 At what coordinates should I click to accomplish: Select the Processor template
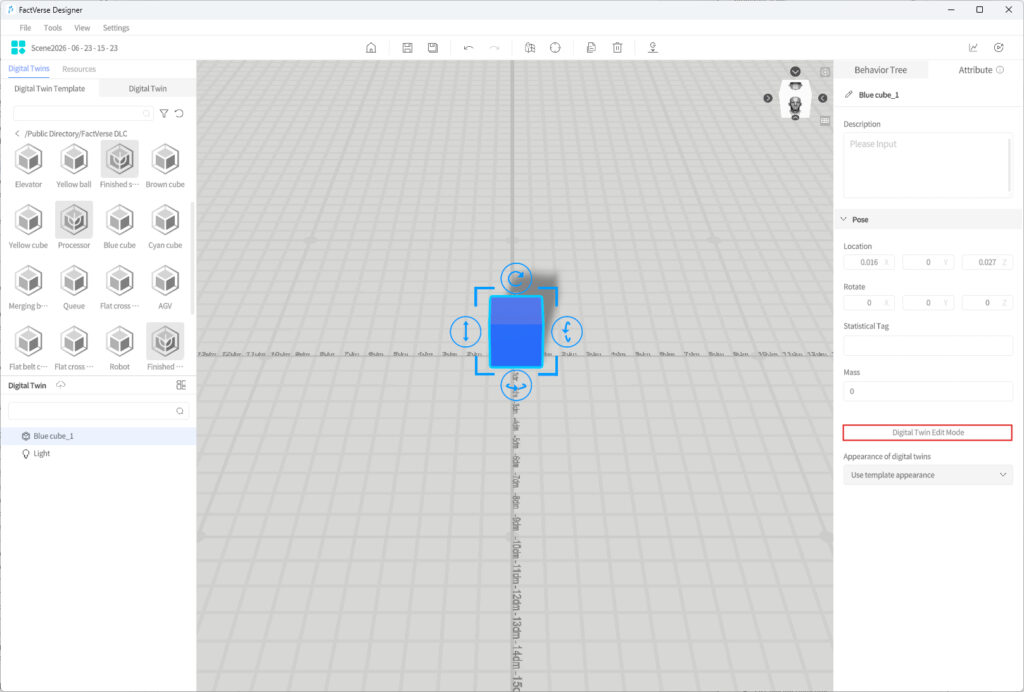(x=74, y=226)
